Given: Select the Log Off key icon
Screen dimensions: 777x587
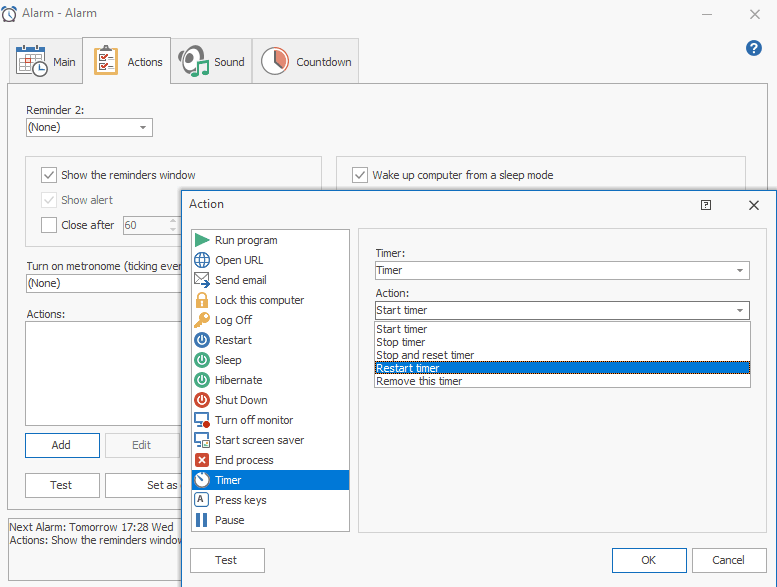Looking at the screenshot, I should click(202, 320).
